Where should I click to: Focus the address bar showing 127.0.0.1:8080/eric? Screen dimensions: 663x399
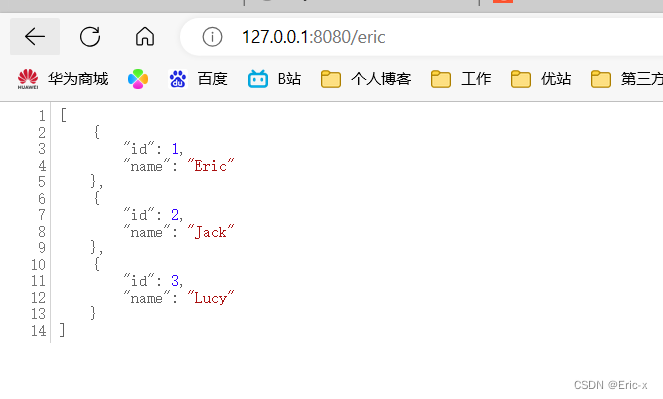point(313,37)
